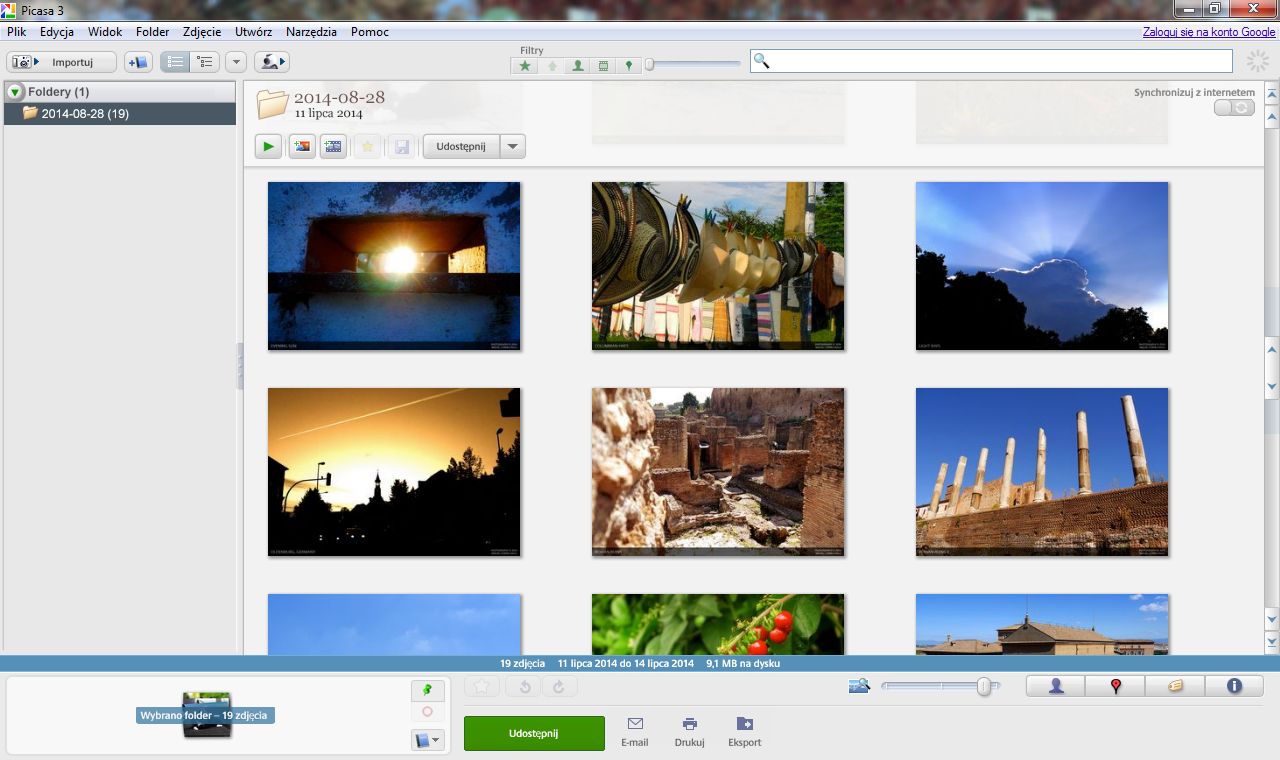This screenshot has width=1280, height=760.
Task: Filter photos with faces only
Action: (577, 66)
